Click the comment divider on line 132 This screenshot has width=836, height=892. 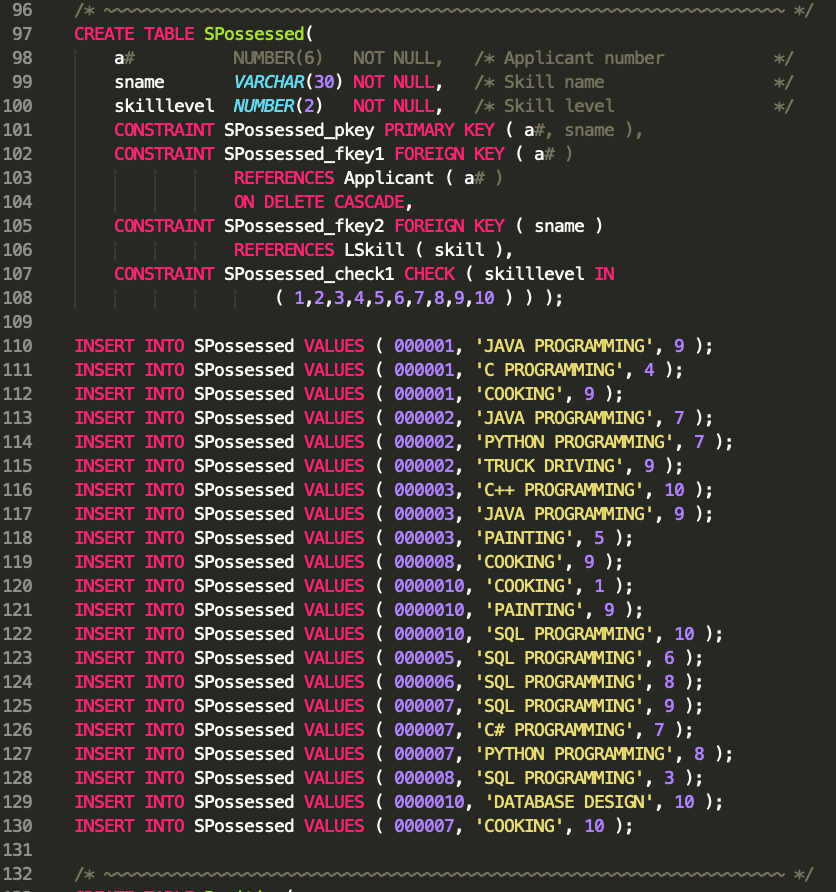[444, 874]
